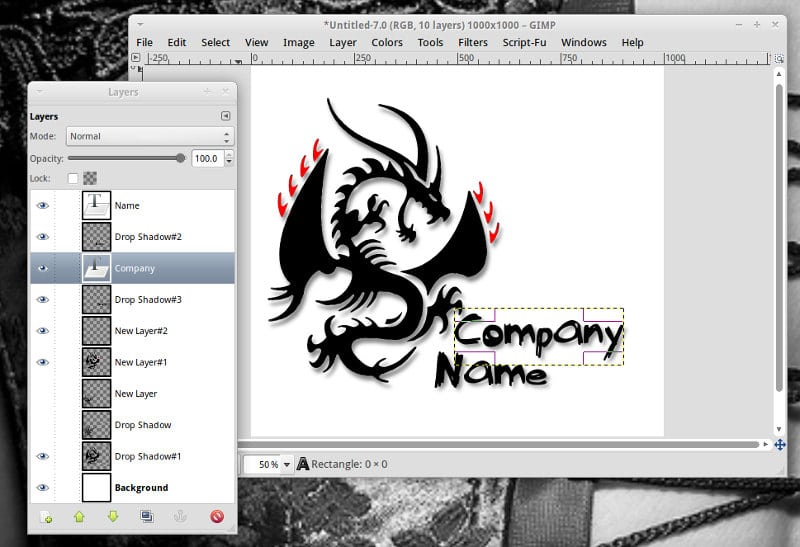Show the hidden New Layer via eye column

point(42,393)
